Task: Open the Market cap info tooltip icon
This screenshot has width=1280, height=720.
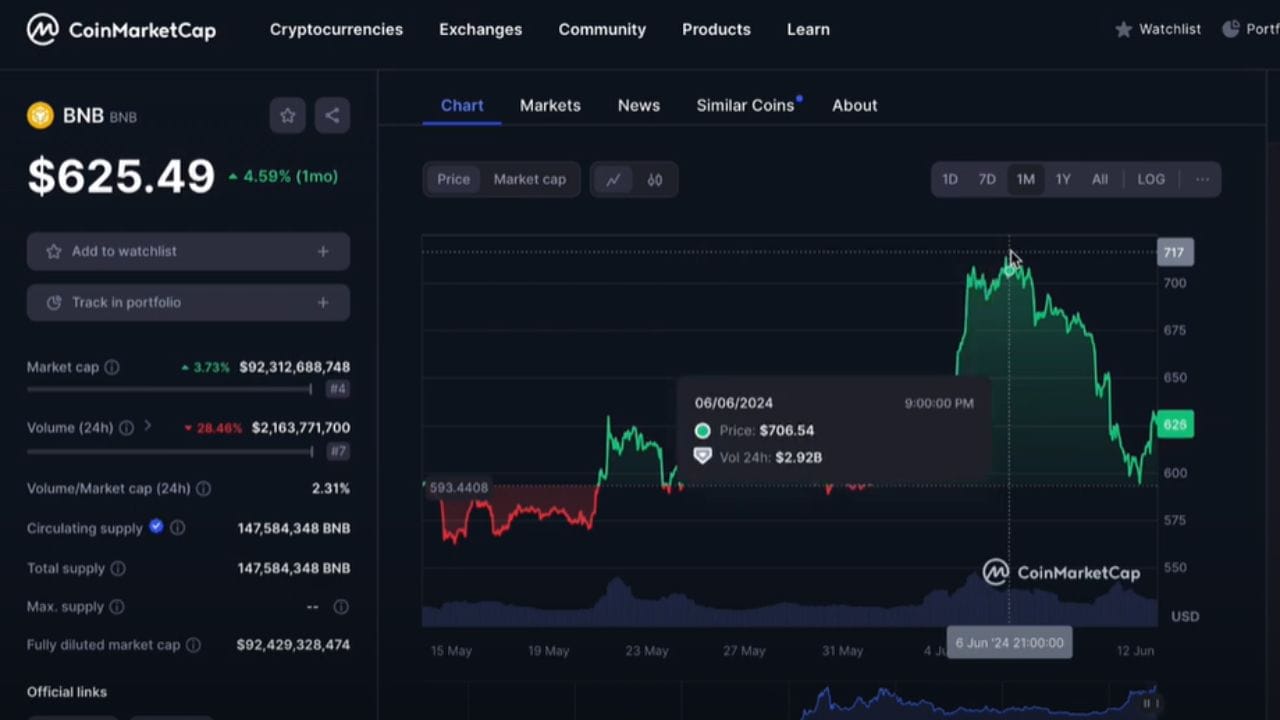Action: (110, 367)
